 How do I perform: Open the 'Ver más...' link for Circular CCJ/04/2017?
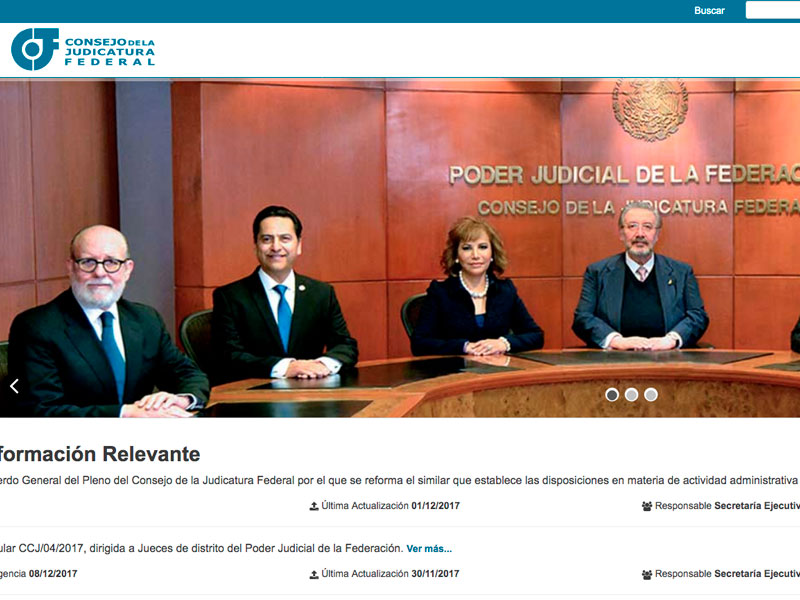(429, 548)
